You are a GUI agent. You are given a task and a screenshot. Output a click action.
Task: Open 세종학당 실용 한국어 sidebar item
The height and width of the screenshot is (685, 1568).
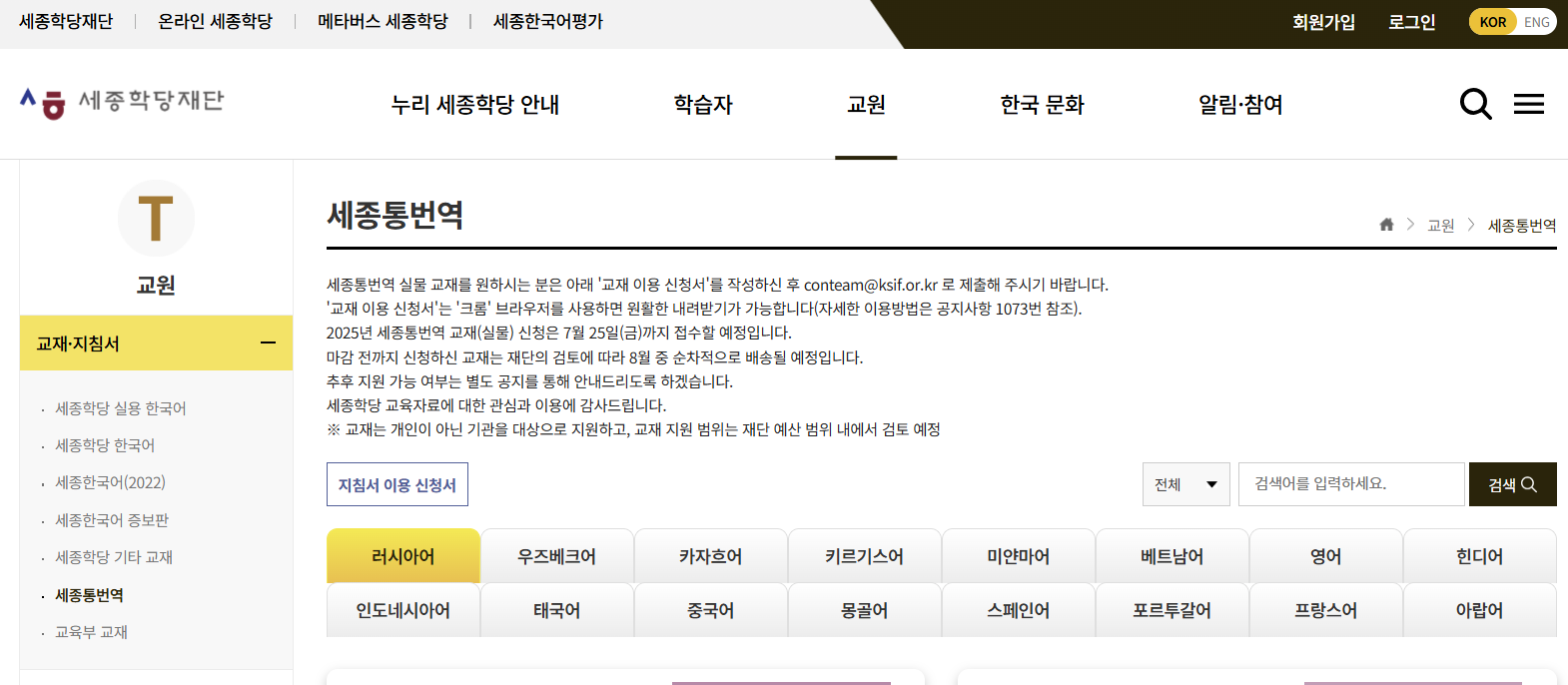(120, 408)
